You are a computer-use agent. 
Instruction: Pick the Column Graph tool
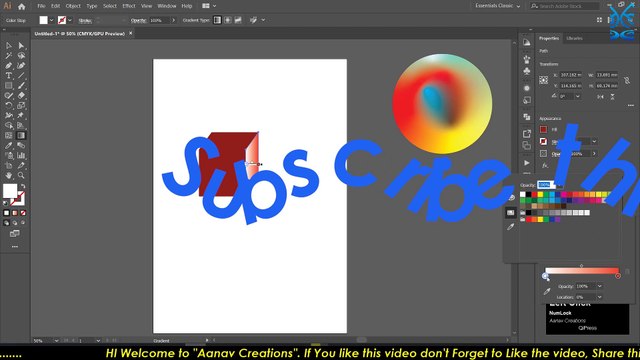21,156
